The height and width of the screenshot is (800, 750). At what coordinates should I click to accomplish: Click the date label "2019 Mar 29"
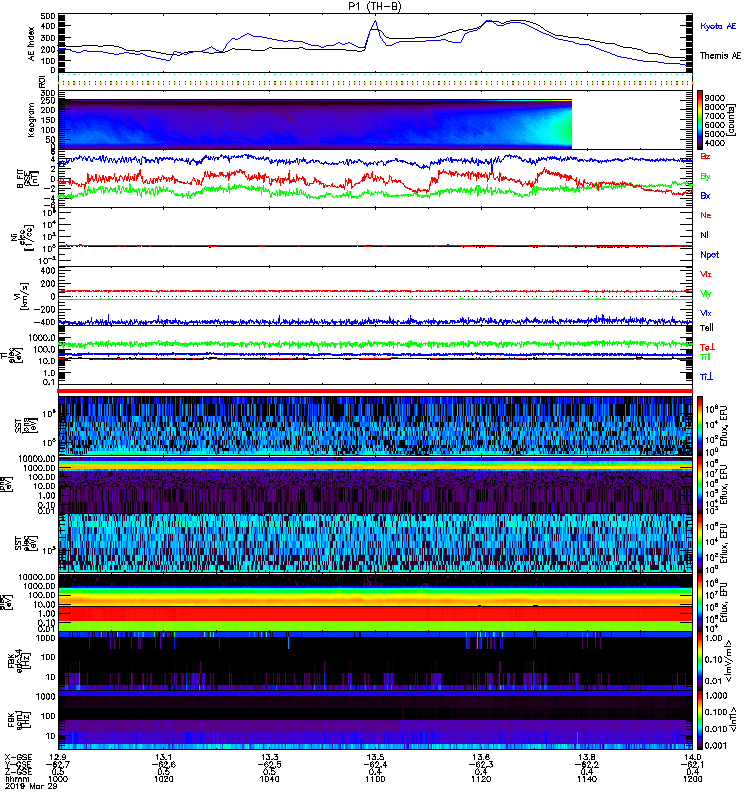click(x=31, y=786)
